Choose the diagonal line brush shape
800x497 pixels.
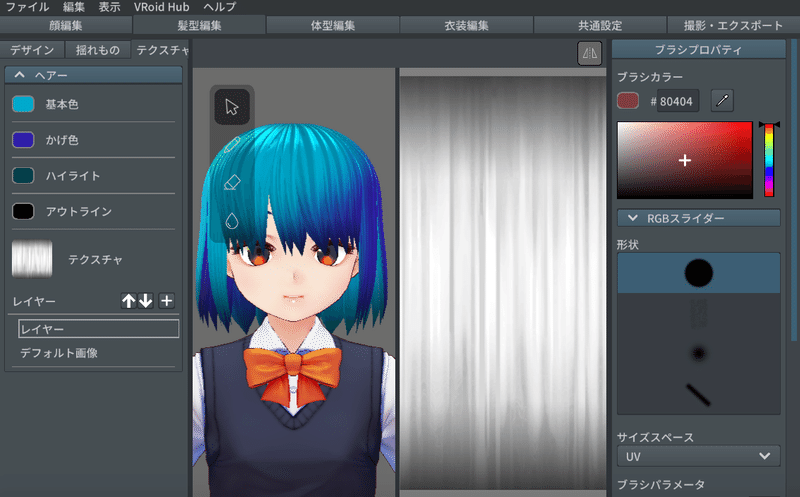[698, 394]
